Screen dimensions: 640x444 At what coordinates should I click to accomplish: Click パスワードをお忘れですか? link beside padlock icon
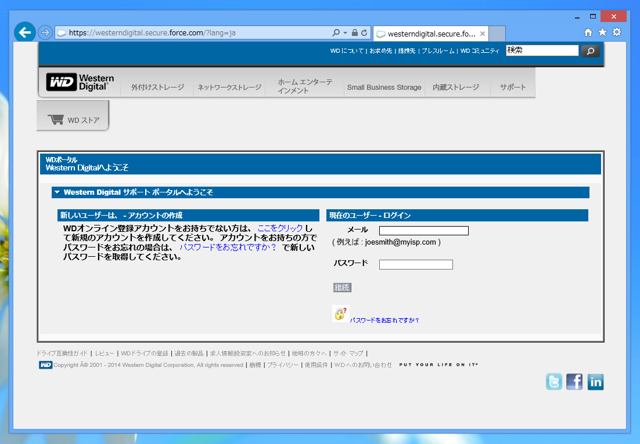384,320
